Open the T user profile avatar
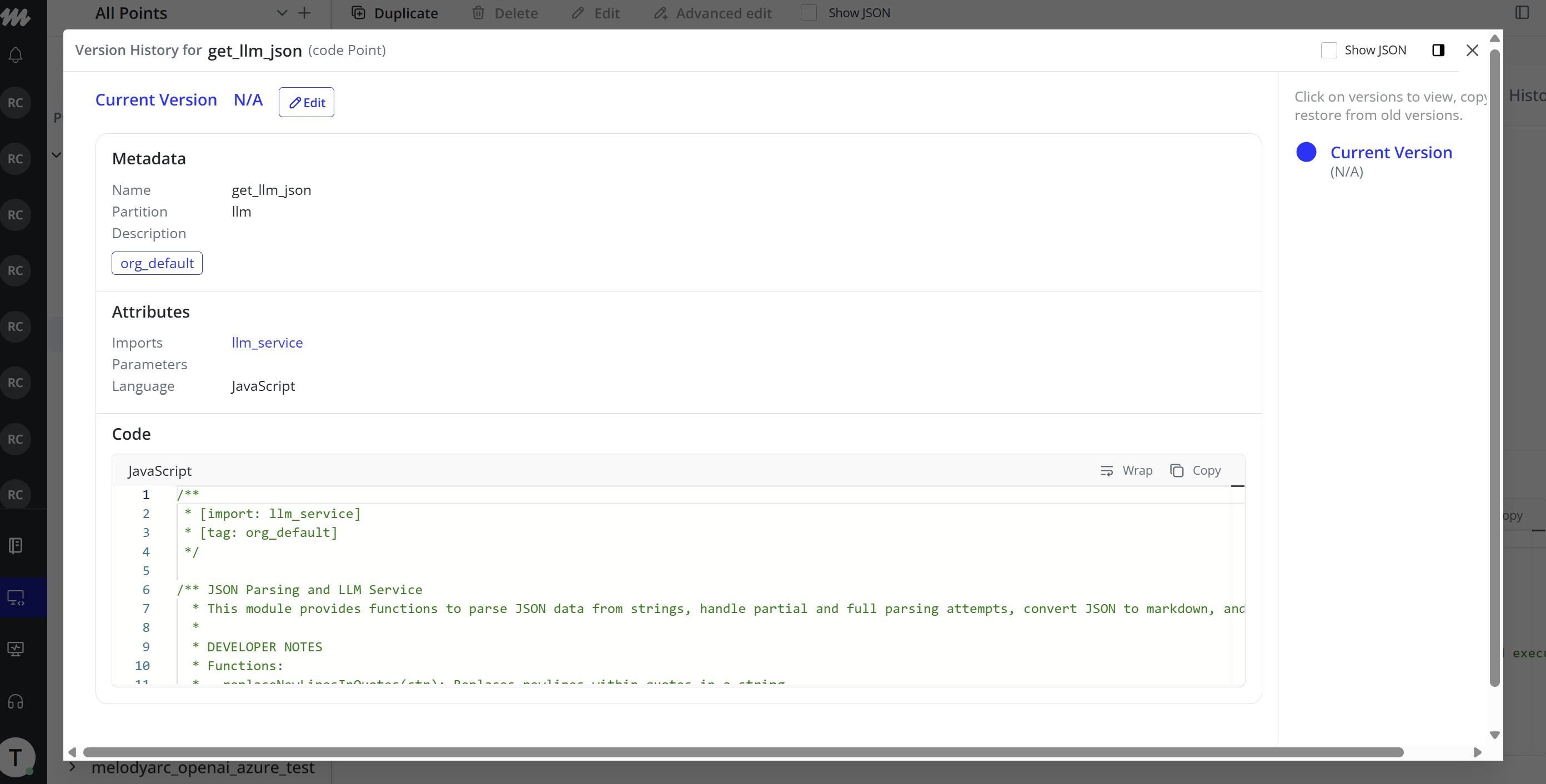 [x=16, y=756]
